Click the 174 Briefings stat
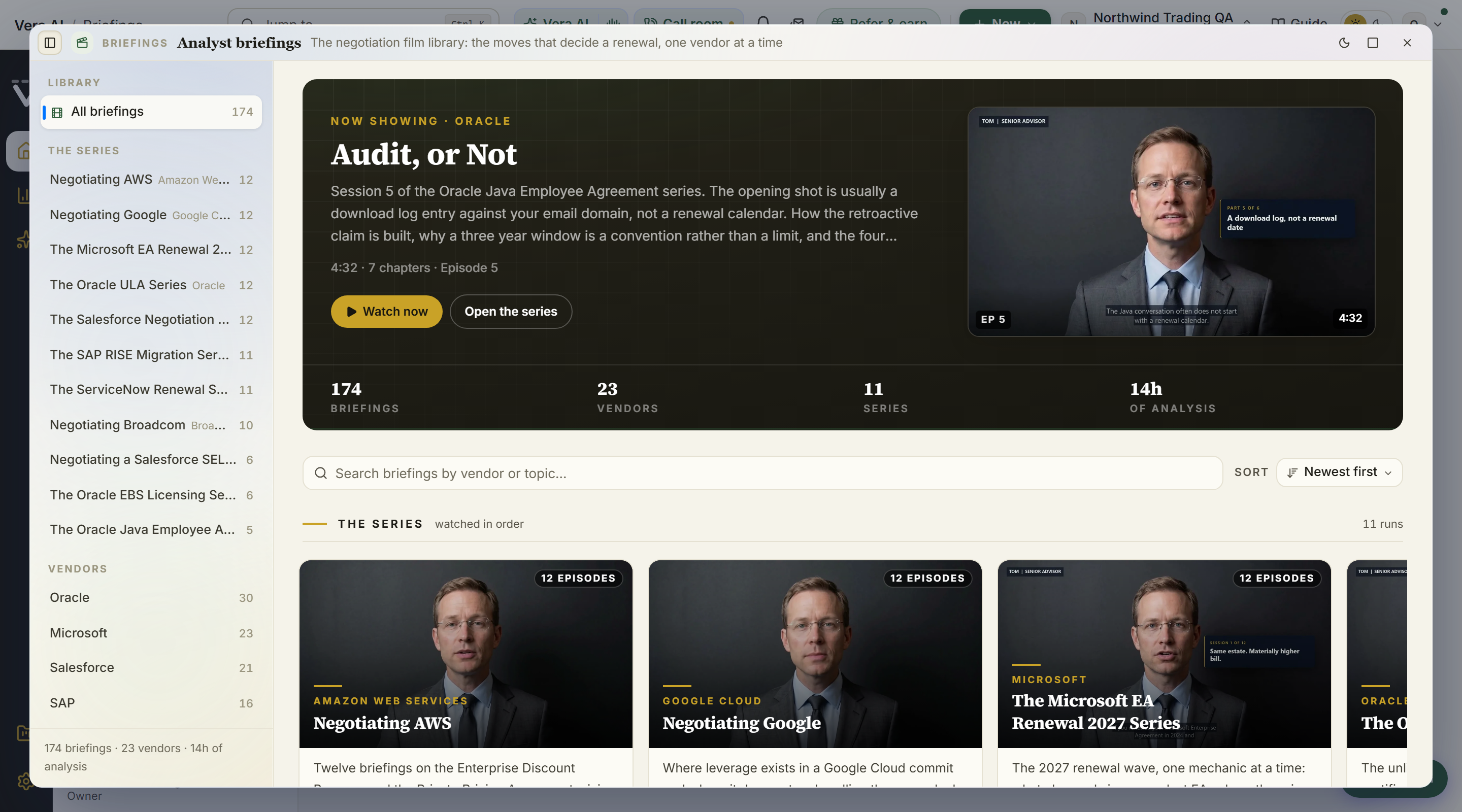 tap(365, 397)
